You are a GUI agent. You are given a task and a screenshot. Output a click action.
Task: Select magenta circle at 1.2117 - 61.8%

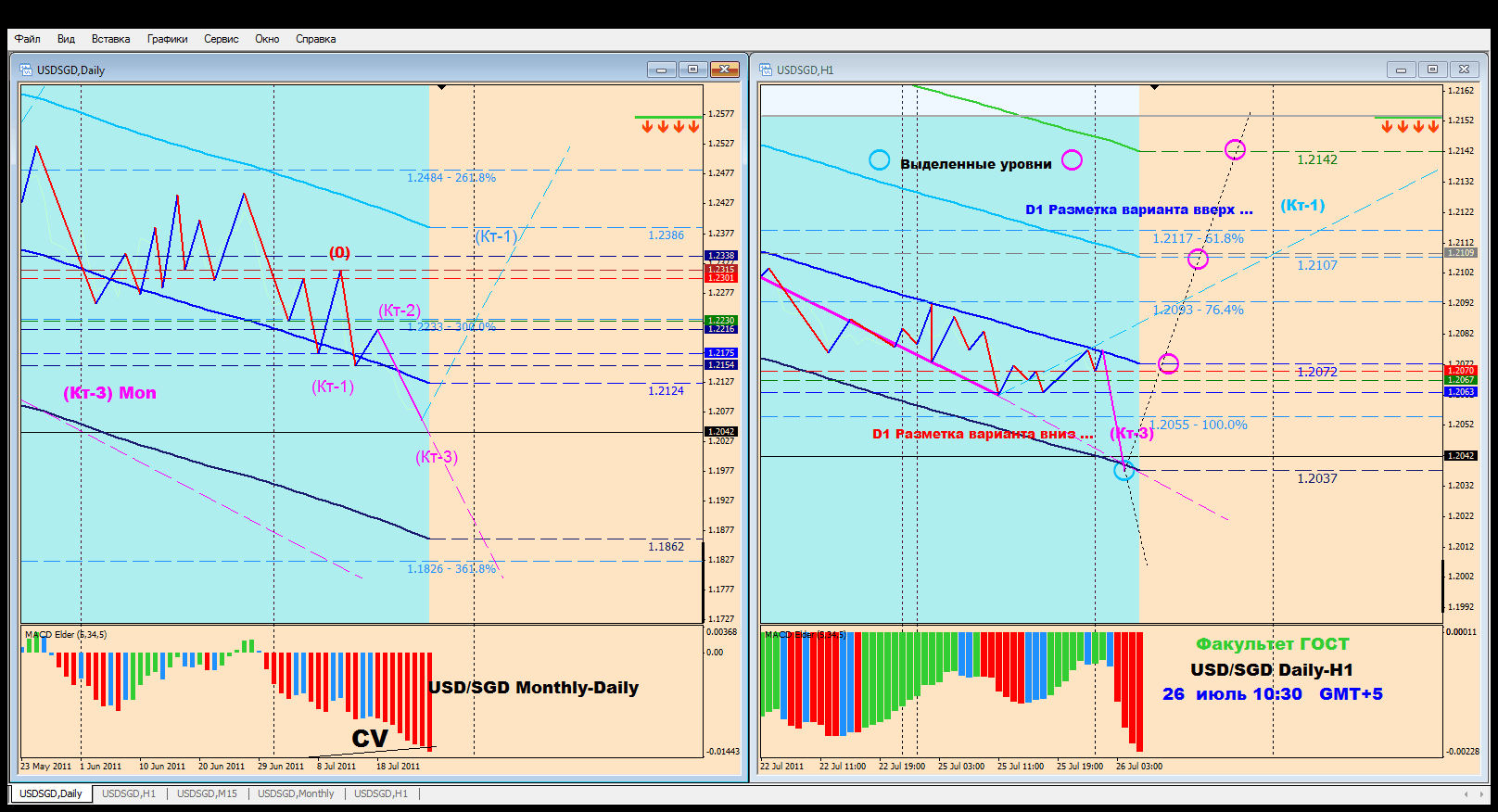point(1198,259)
